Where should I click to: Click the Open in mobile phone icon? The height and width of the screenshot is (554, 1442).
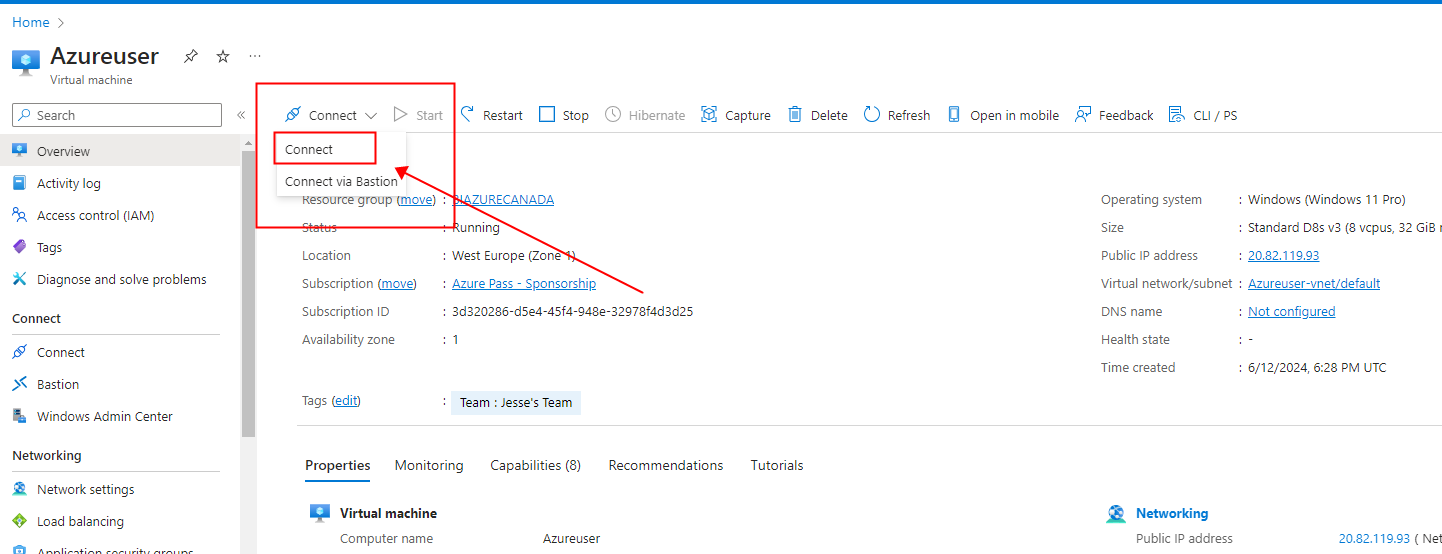954,114
